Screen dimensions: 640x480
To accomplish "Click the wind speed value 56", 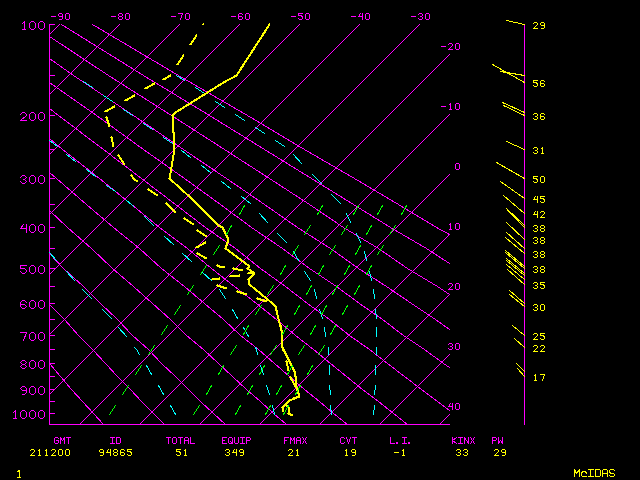I will 538,84.
